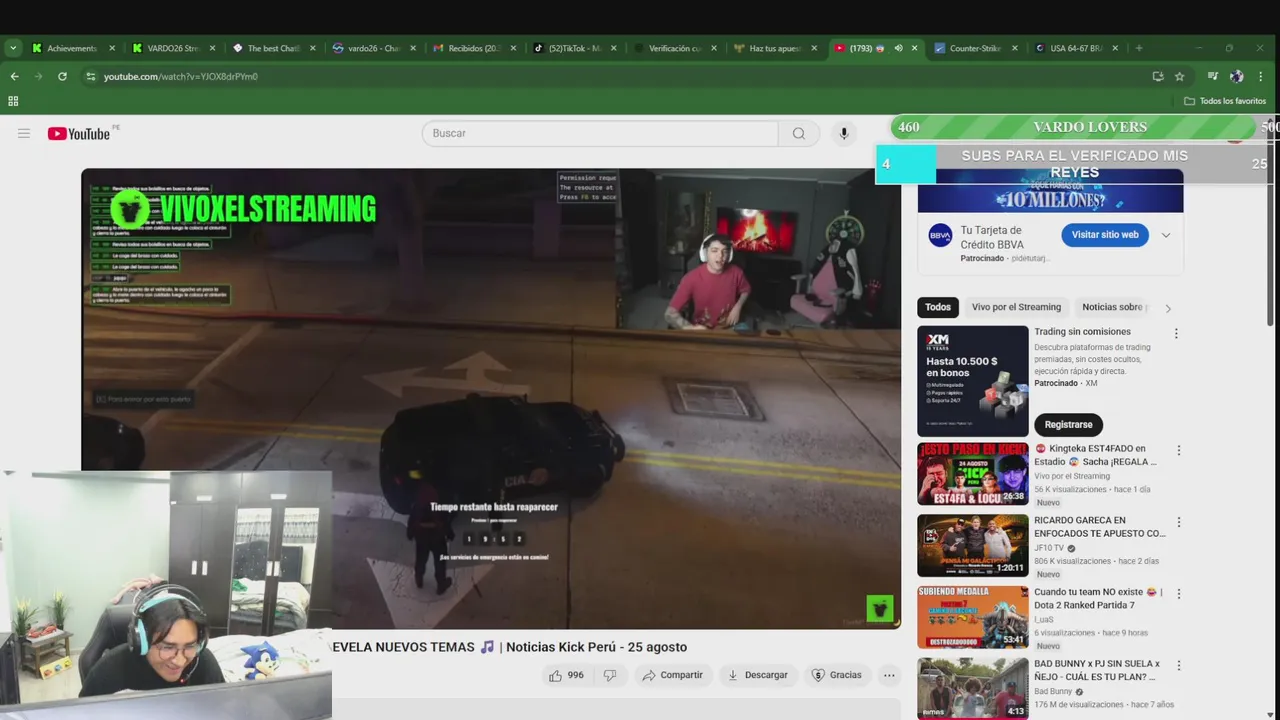
Task: Switch to the Recibidos Gmail tab
Action: coord(474,48)
